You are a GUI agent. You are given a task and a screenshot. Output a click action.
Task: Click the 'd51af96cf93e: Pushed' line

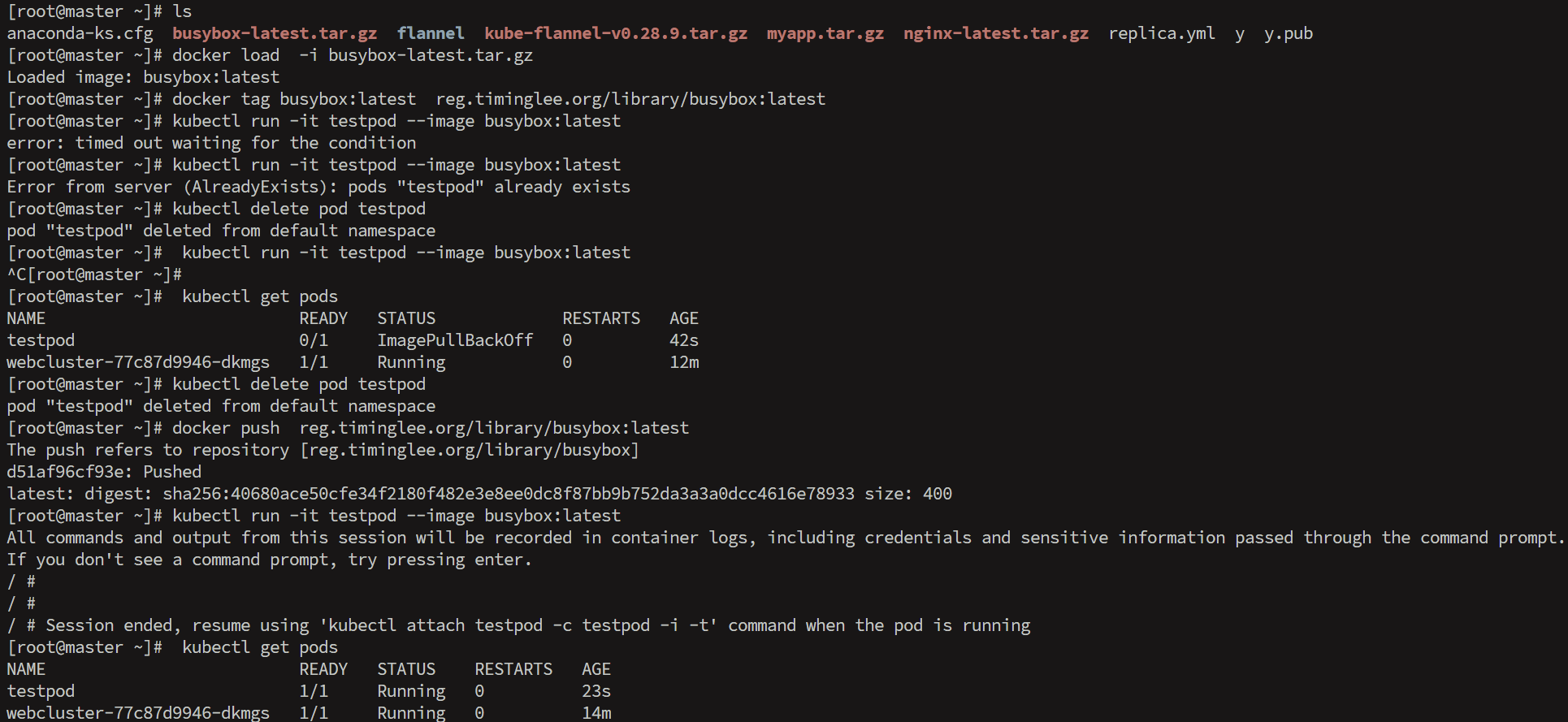(x=104, y=472)
